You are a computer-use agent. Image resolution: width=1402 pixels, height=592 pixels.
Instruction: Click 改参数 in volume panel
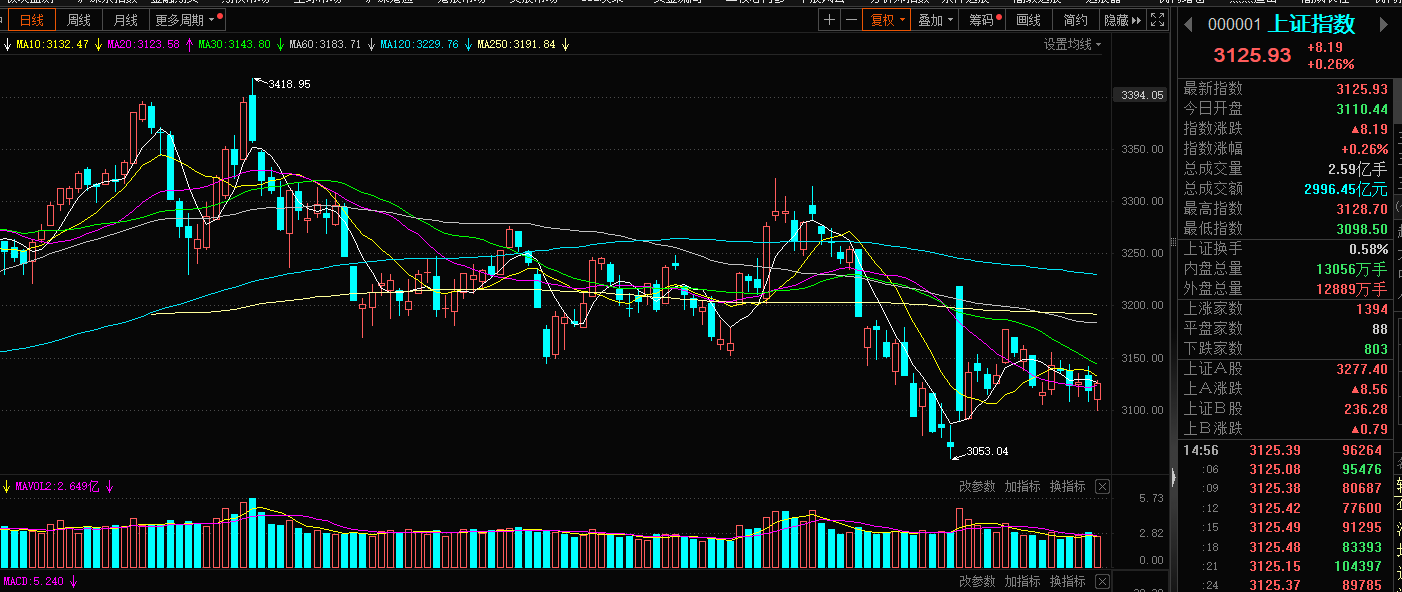point(977,486)
